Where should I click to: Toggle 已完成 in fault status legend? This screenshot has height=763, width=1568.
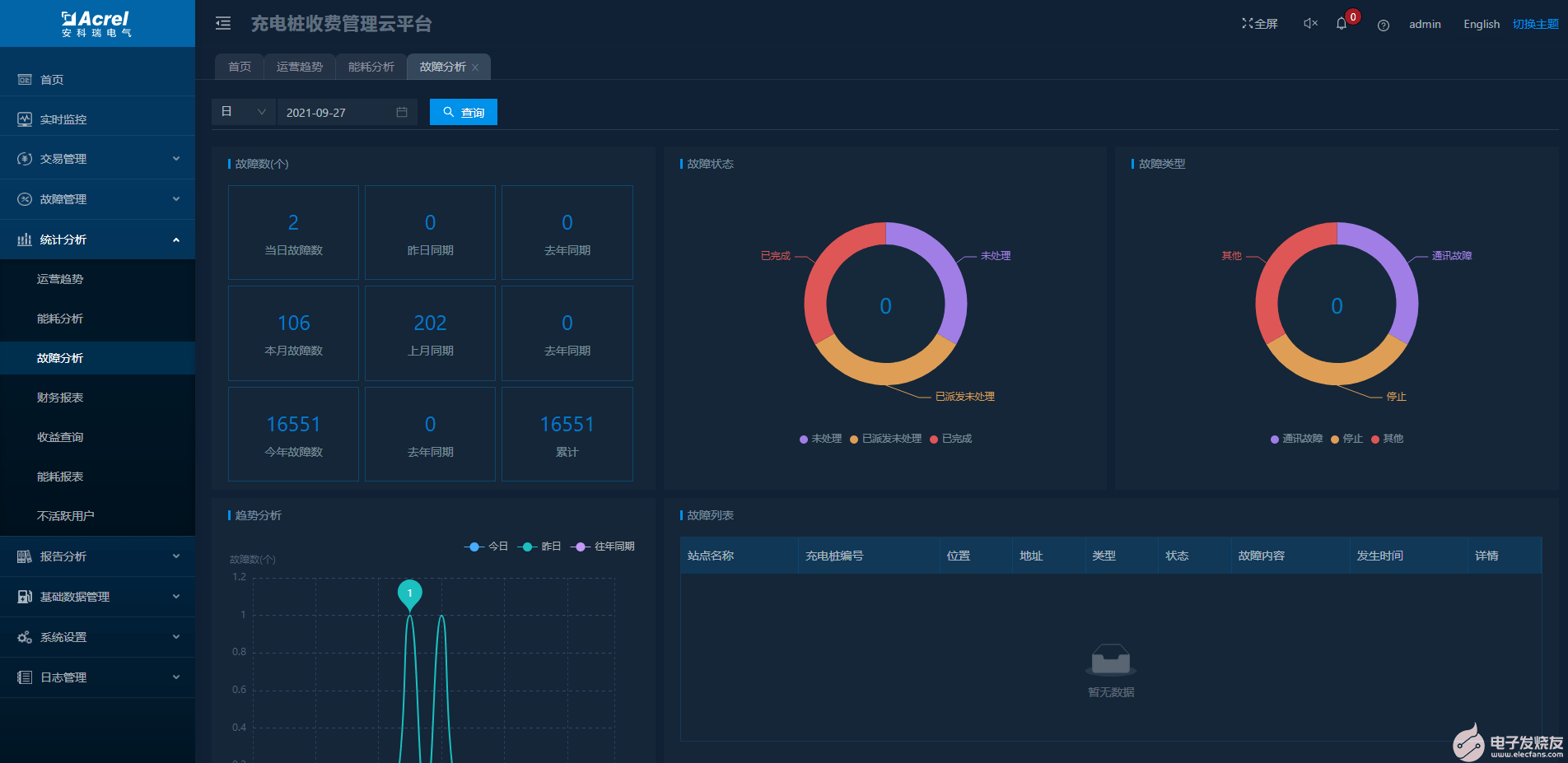click(x=951, y=439)
